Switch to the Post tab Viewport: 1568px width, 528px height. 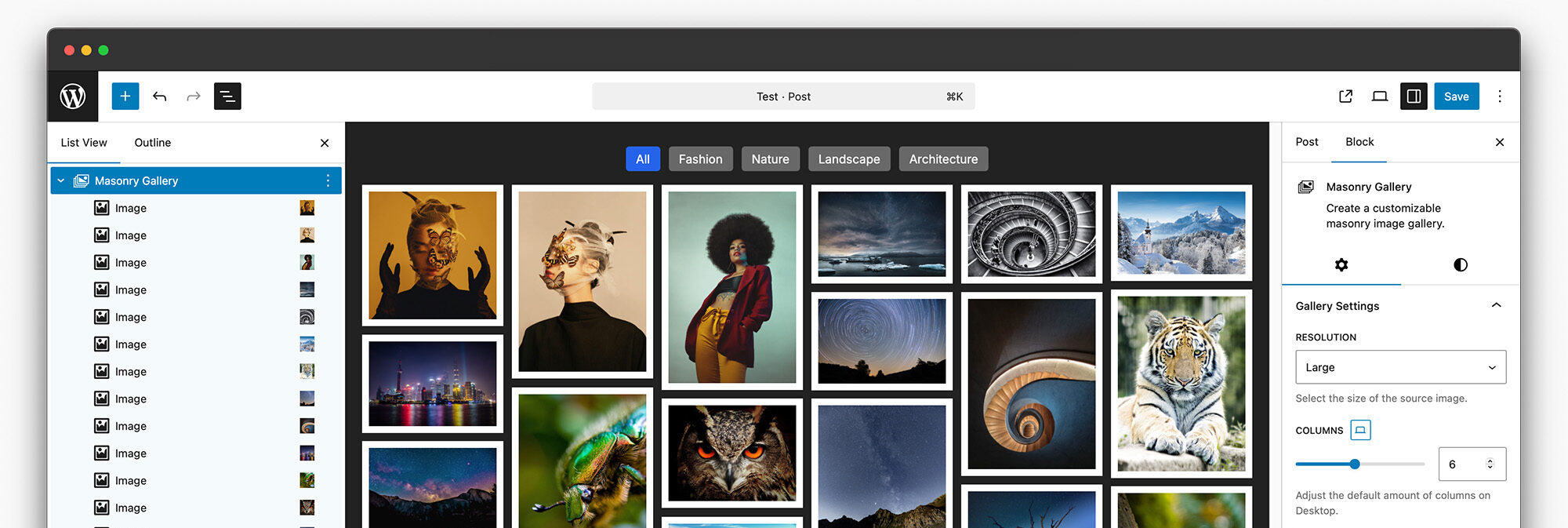pyautogui.click(x=1306, y=142)
